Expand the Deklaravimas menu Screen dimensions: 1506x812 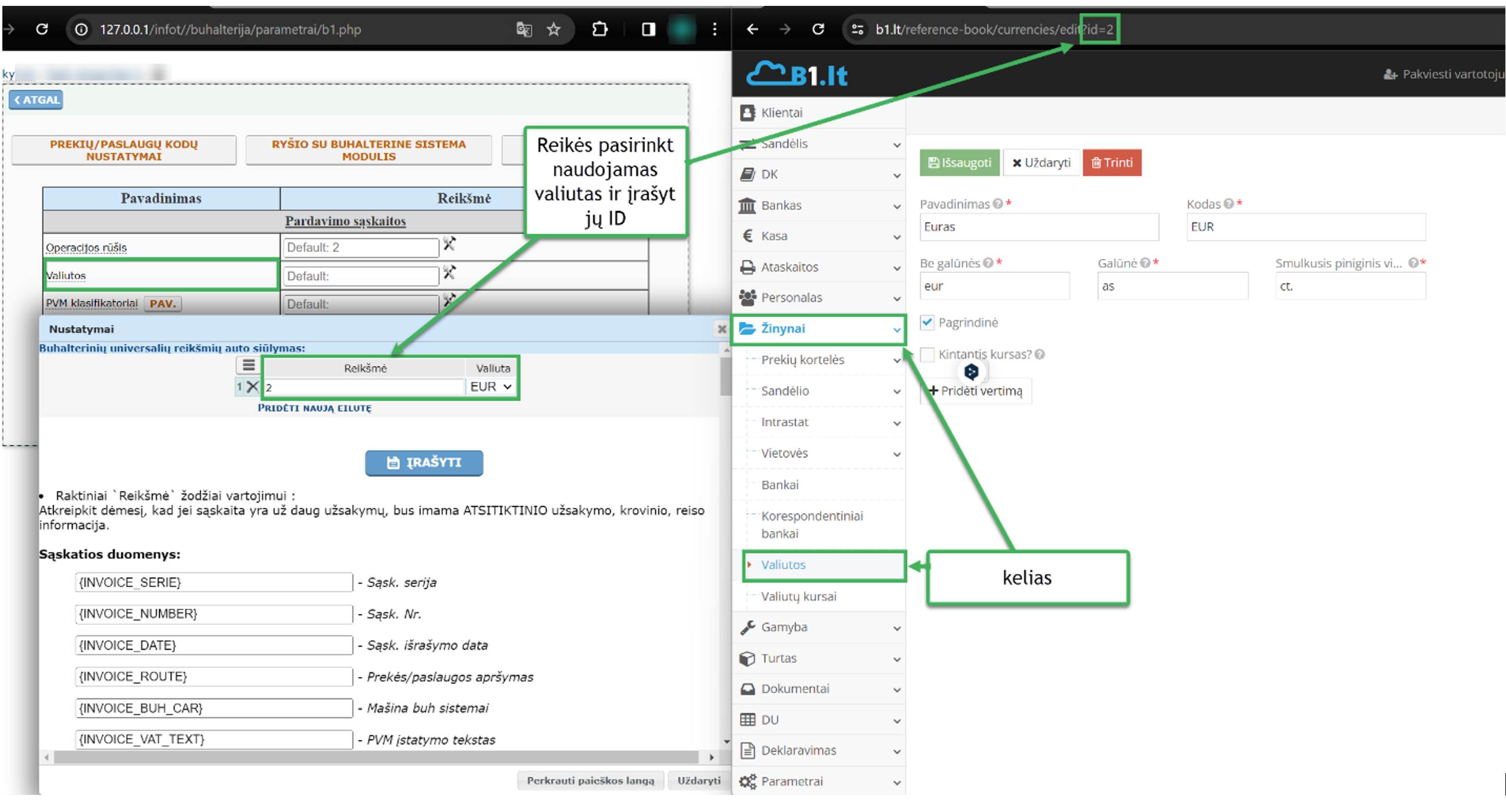819,750
